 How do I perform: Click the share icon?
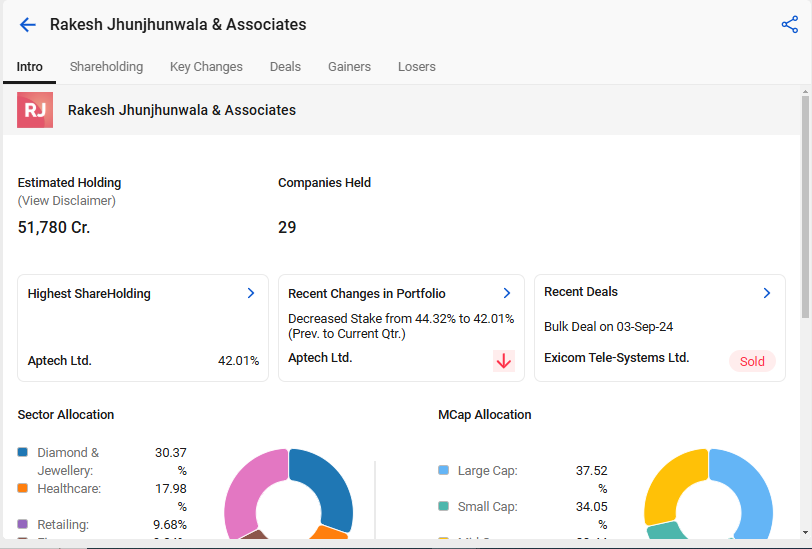pos(790,24)
